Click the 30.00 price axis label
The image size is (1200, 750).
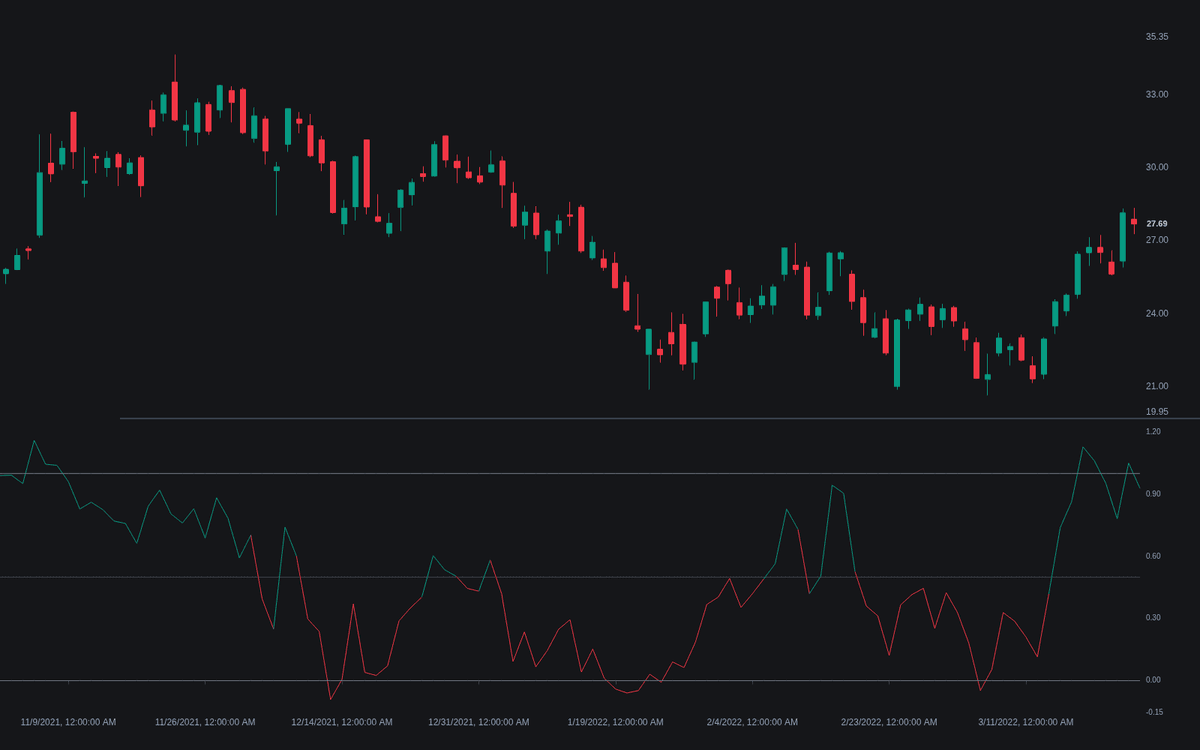point(1157,167)
